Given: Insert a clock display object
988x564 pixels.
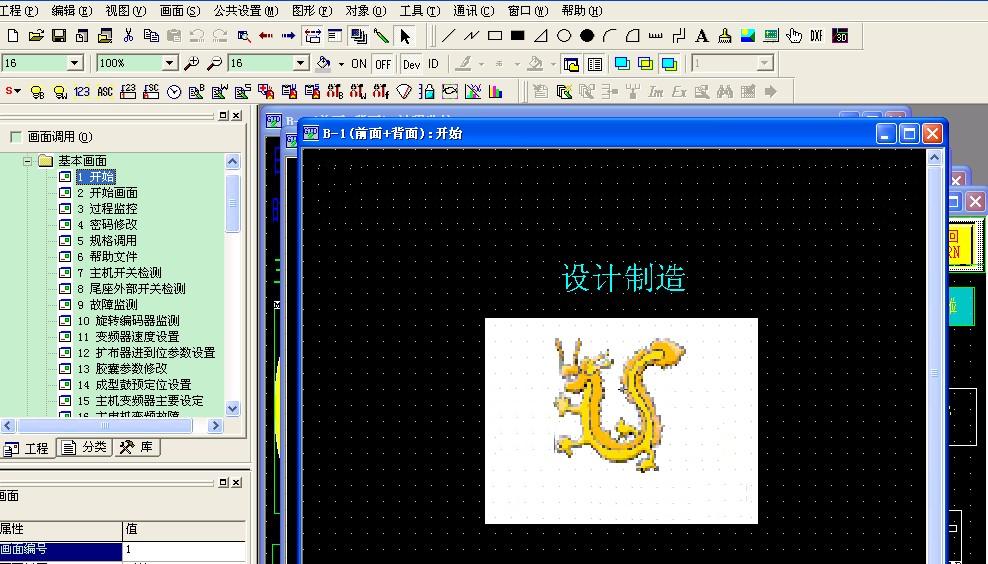Looking at the screenshot, I should (174, 92).
